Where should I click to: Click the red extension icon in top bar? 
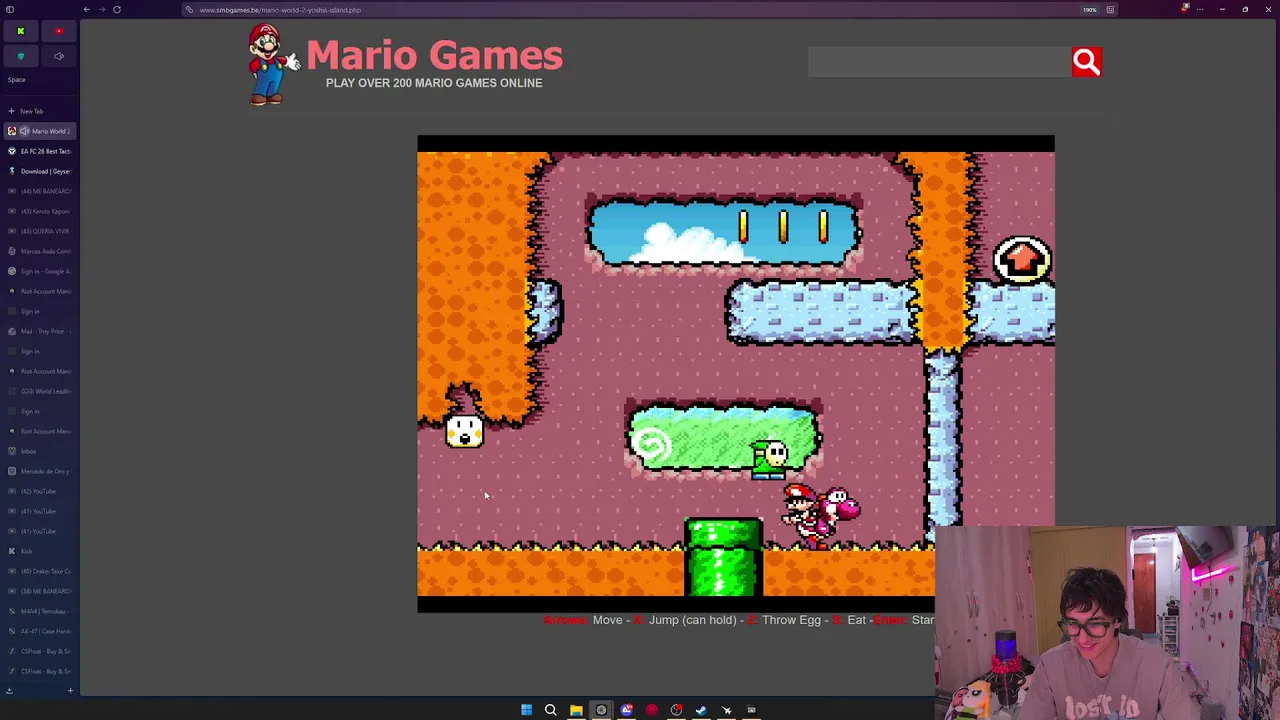point(1185,9)
